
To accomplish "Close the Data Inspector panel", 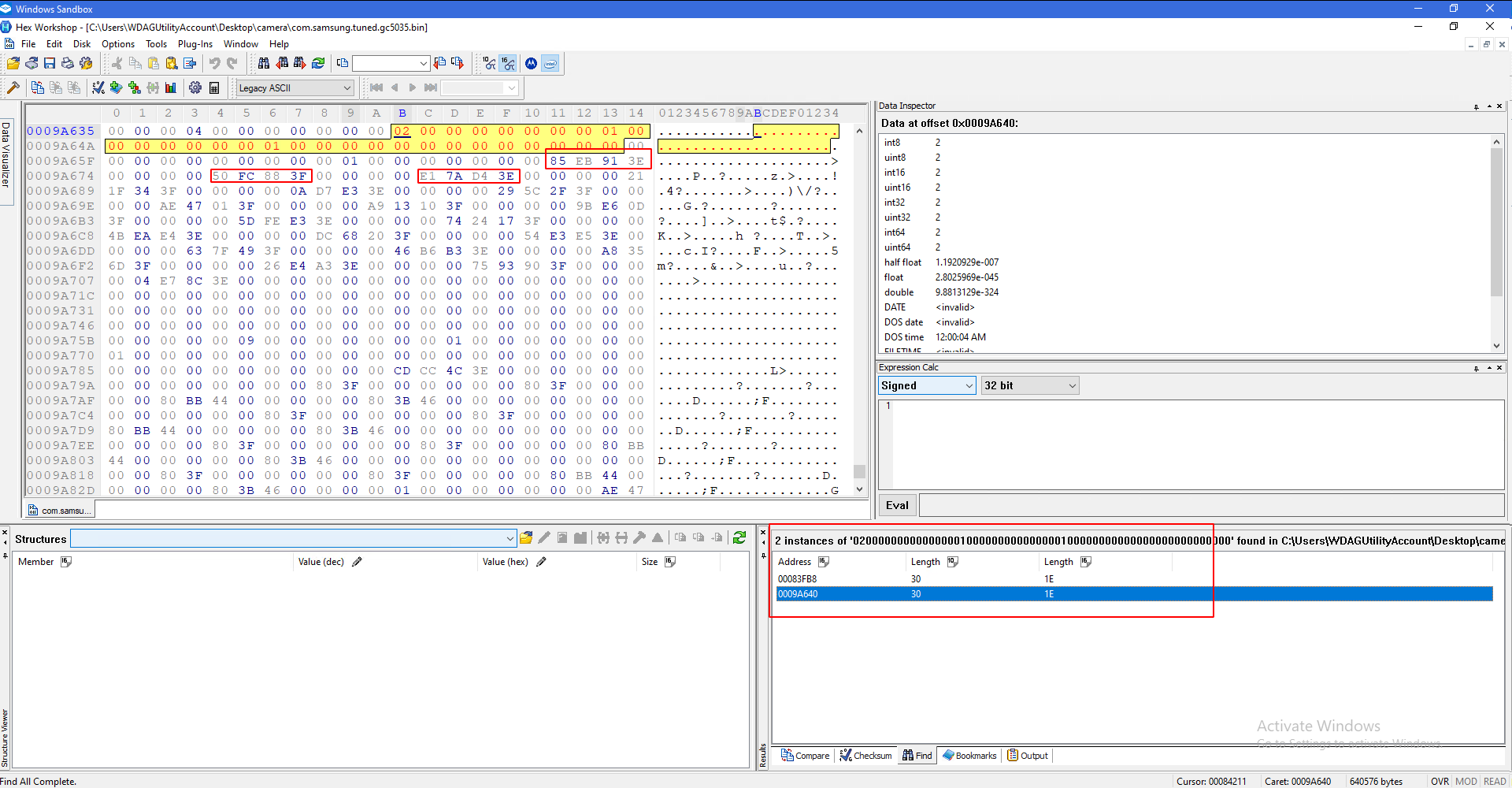I will click(1499, 106).
